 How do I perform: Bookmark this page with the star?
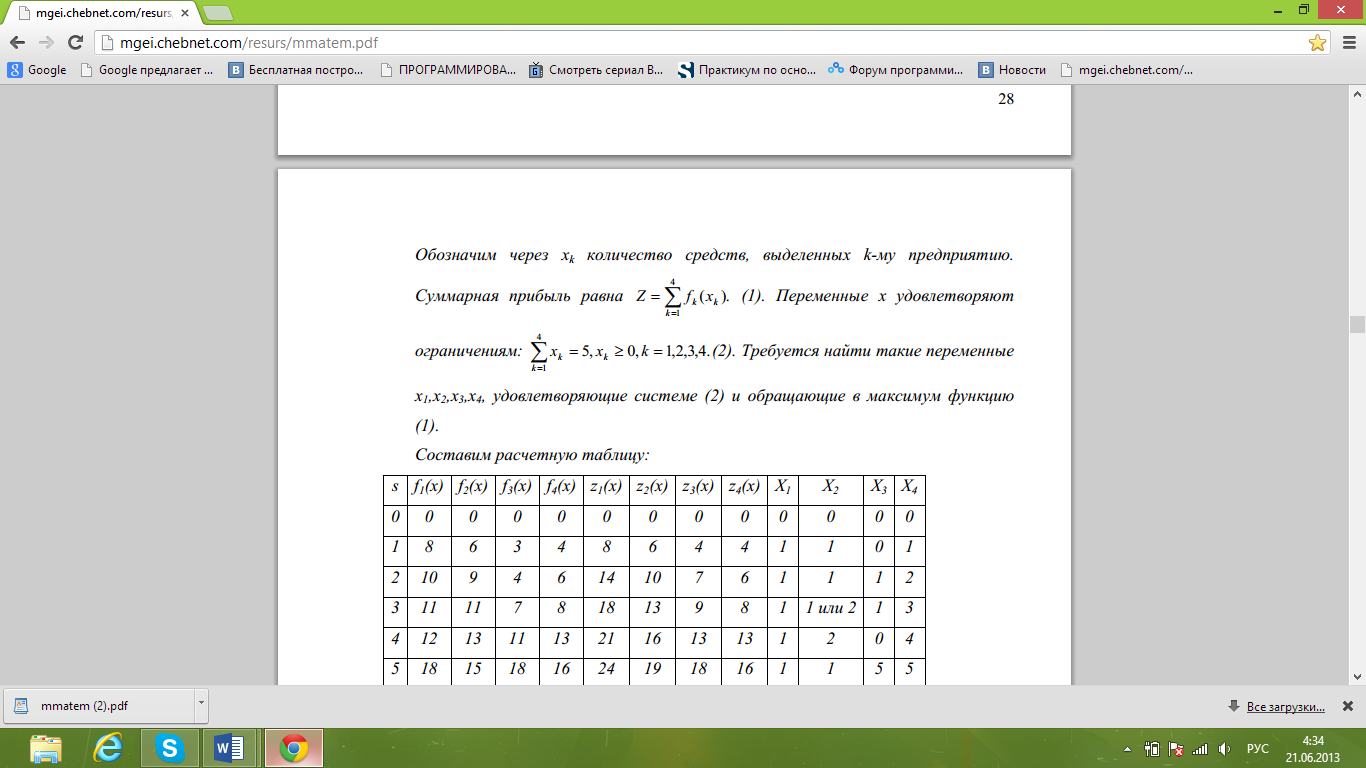(x=1317, y=42)
